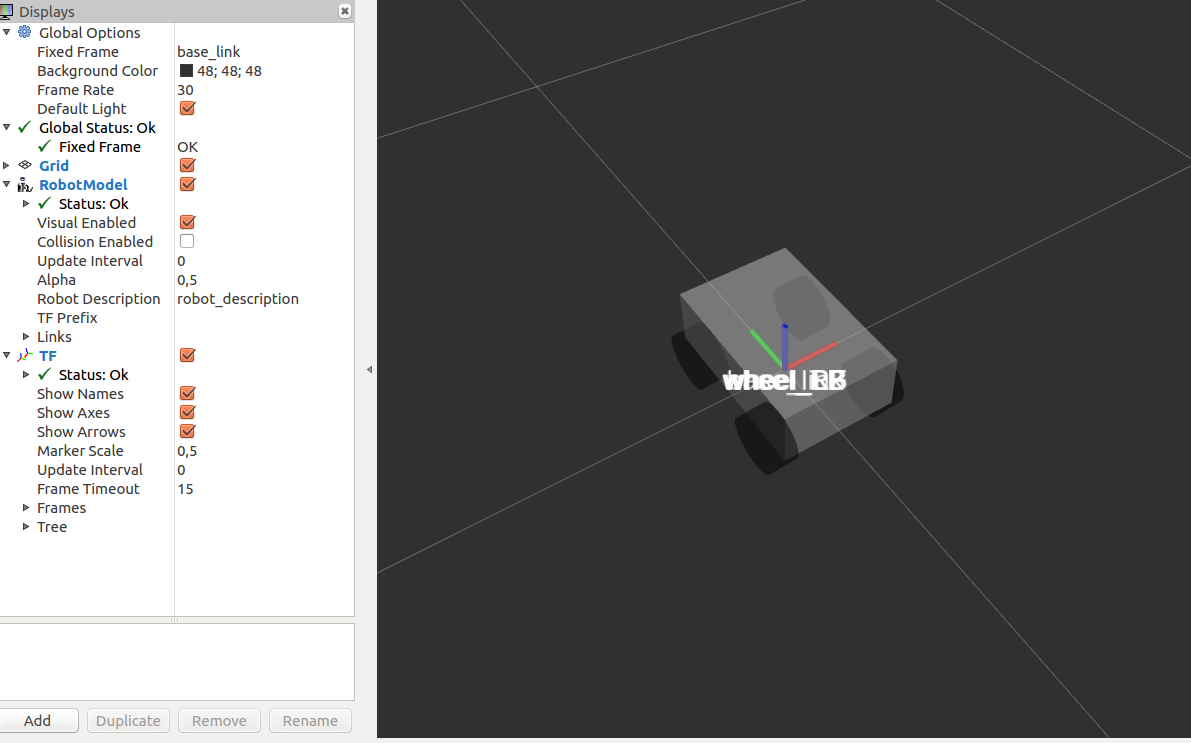Close the Displays panel
The image size is (1191, 743).
click(345, 11)
